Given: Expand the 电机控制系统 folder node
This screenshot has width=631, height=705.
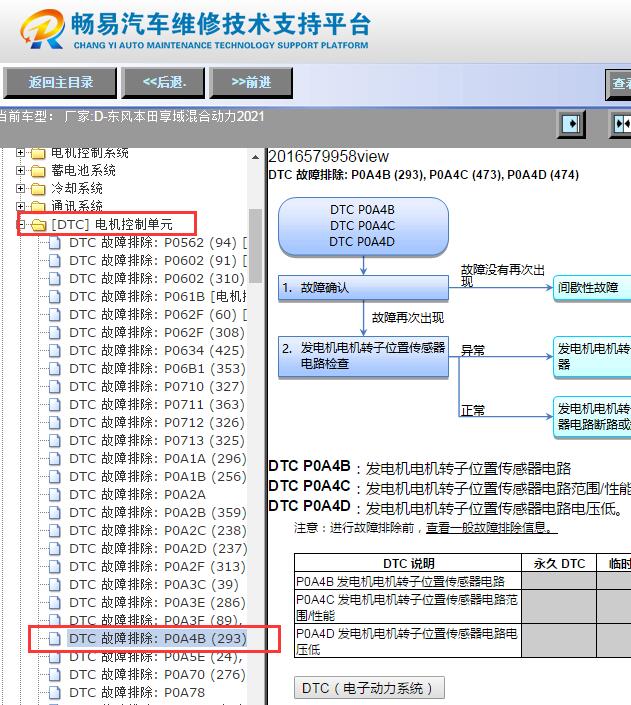Looking at the screenshot, I should [x=20, y=153].
